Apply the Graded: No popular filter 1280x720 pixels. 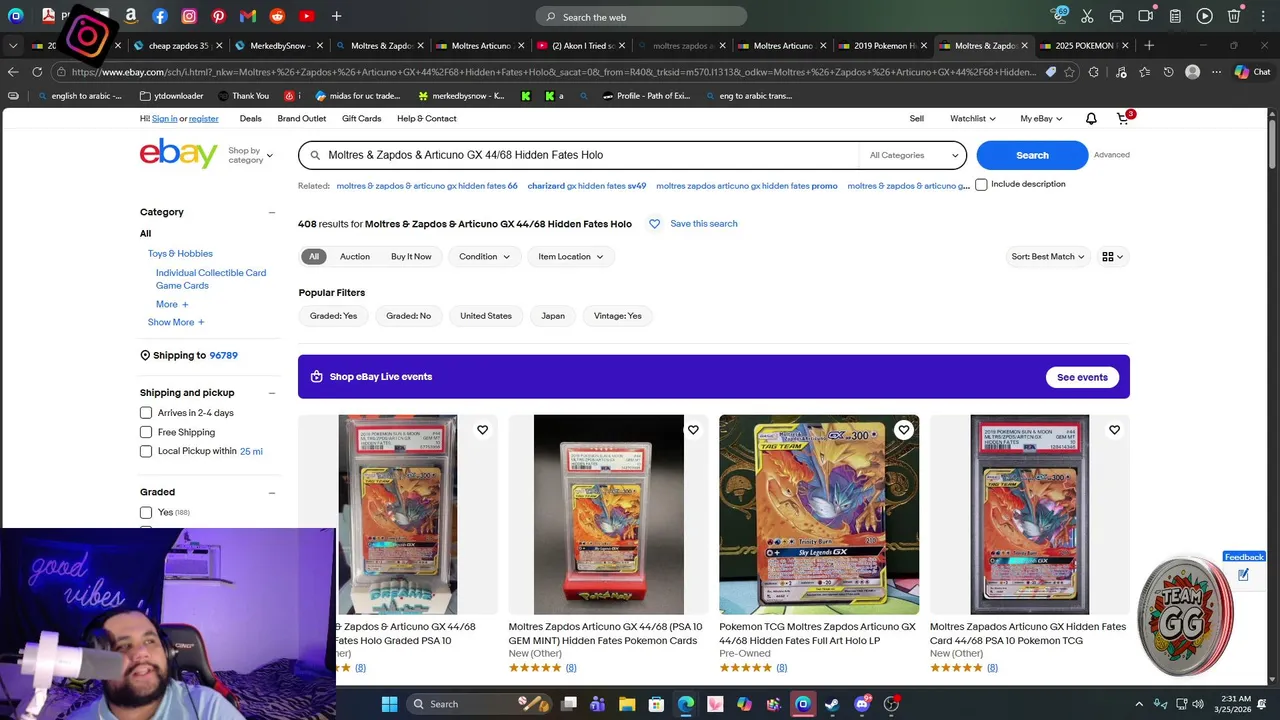coord(409,316)
